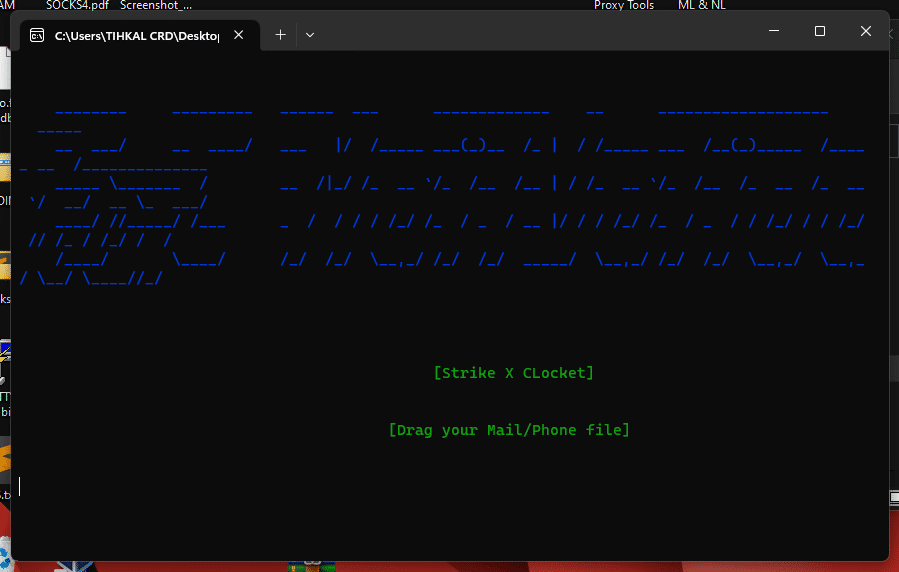Maximize the terminal window
899x572 pixels.
click(x=820, y=31)
